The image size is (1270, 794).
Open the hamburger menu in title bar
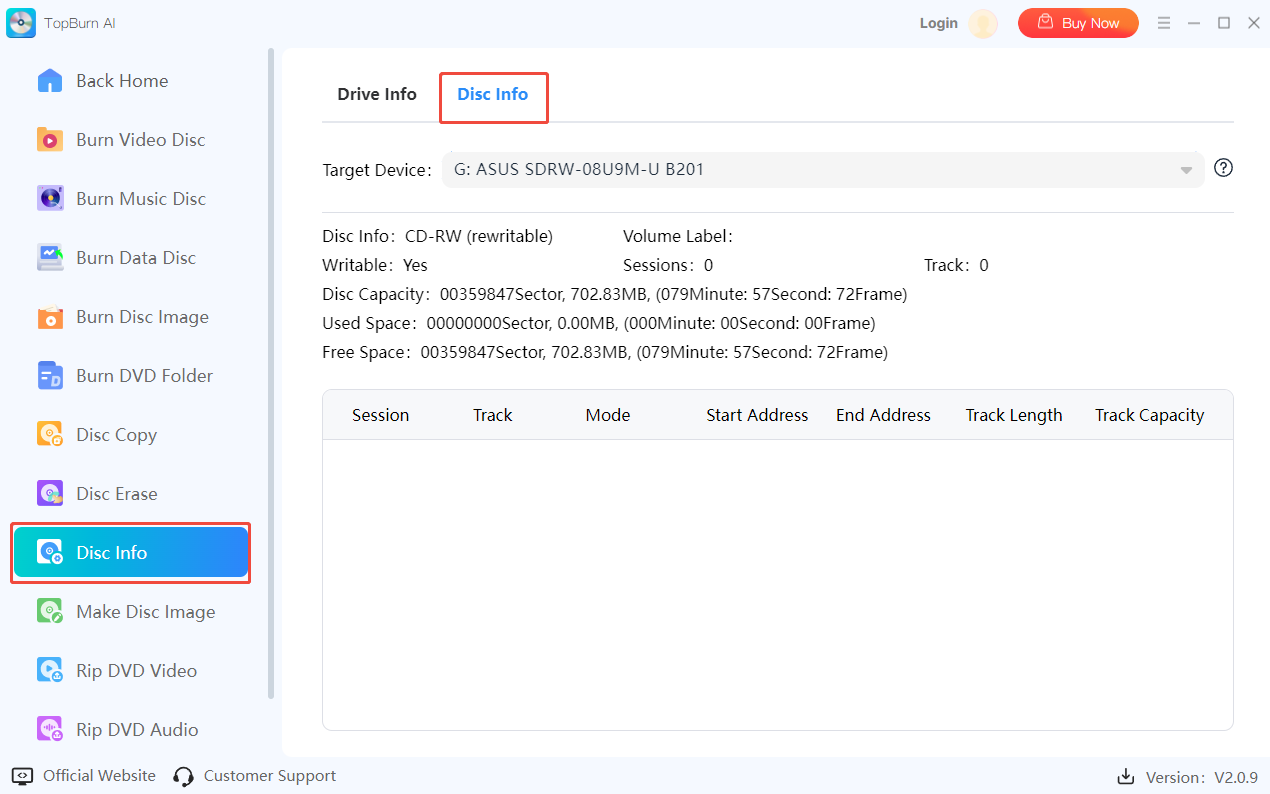pos(1164,23)
